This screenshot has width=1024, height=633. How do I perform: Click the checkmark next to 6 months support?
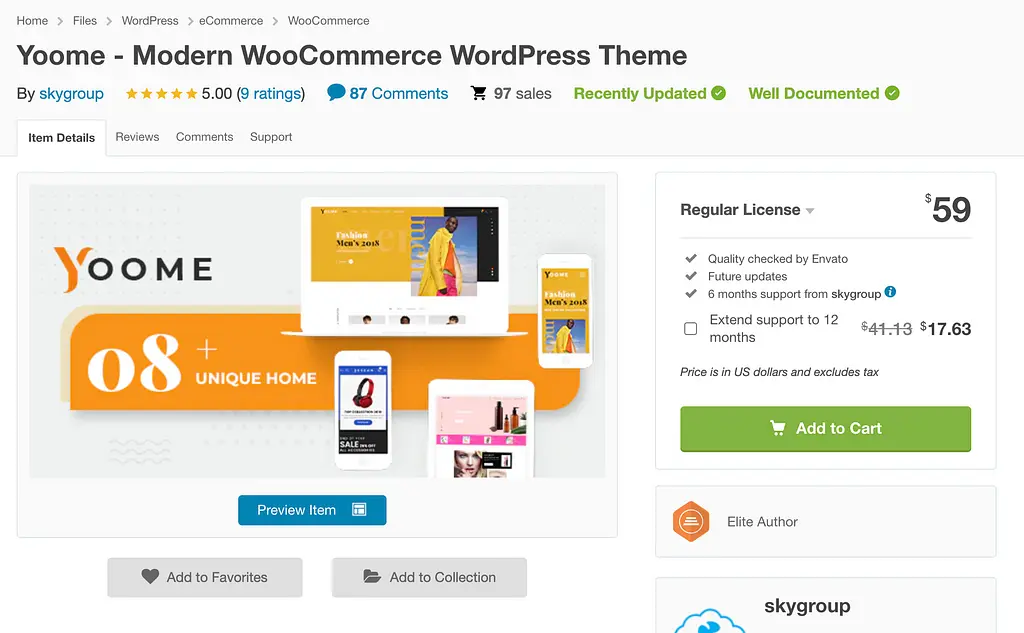[691, 293]
